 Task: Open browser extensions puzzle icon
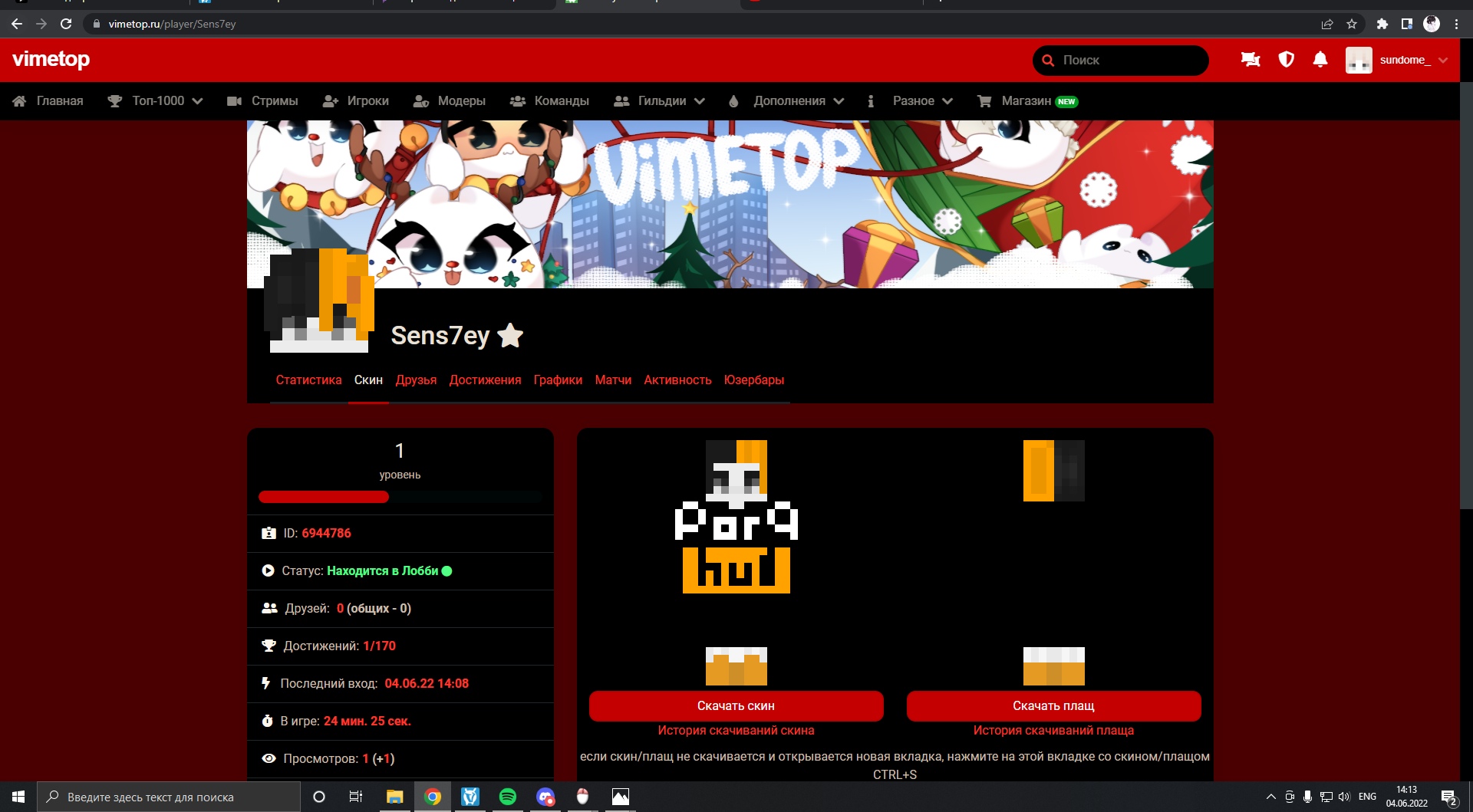(1382, 24)
